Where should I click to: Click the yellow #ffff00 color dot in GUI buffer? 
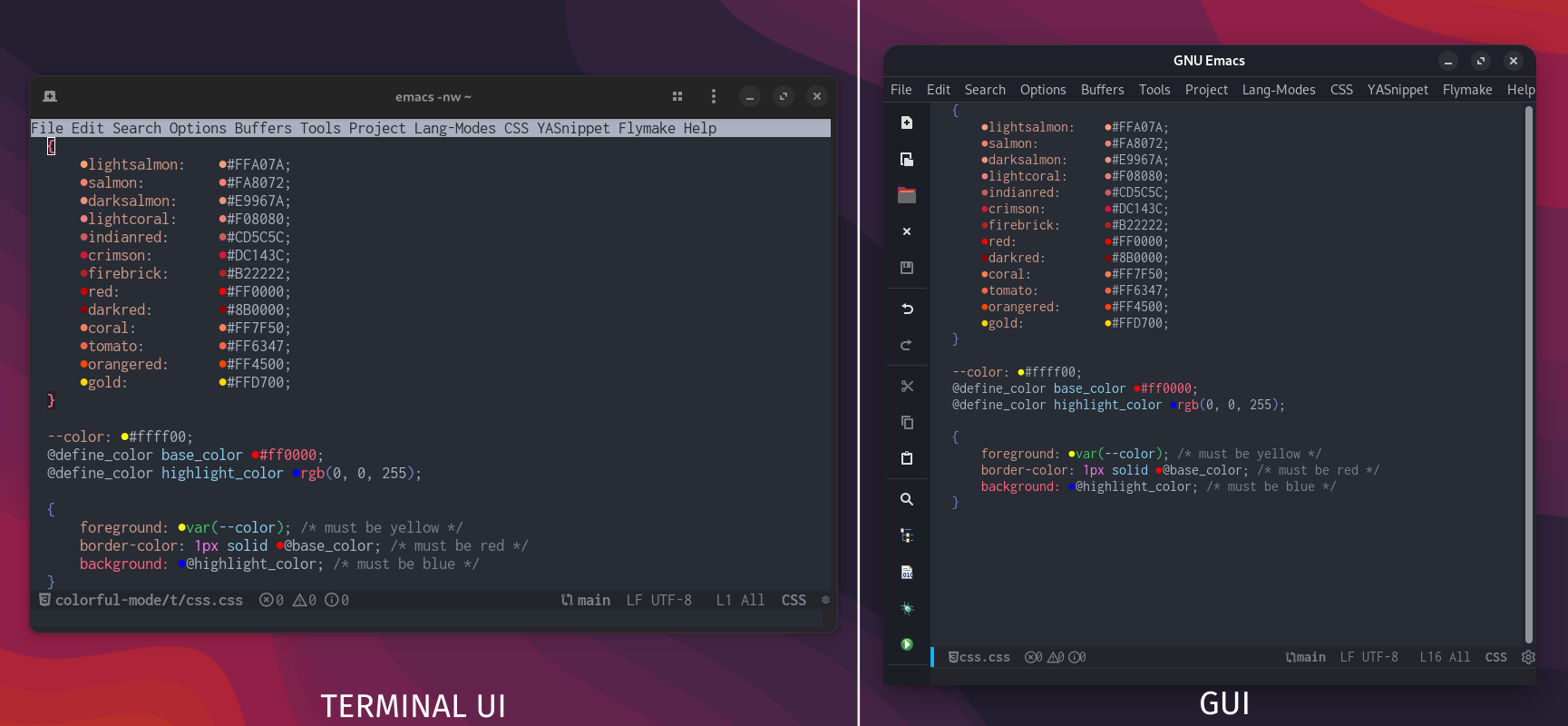pyautogui.click(x=1021, y=373)
